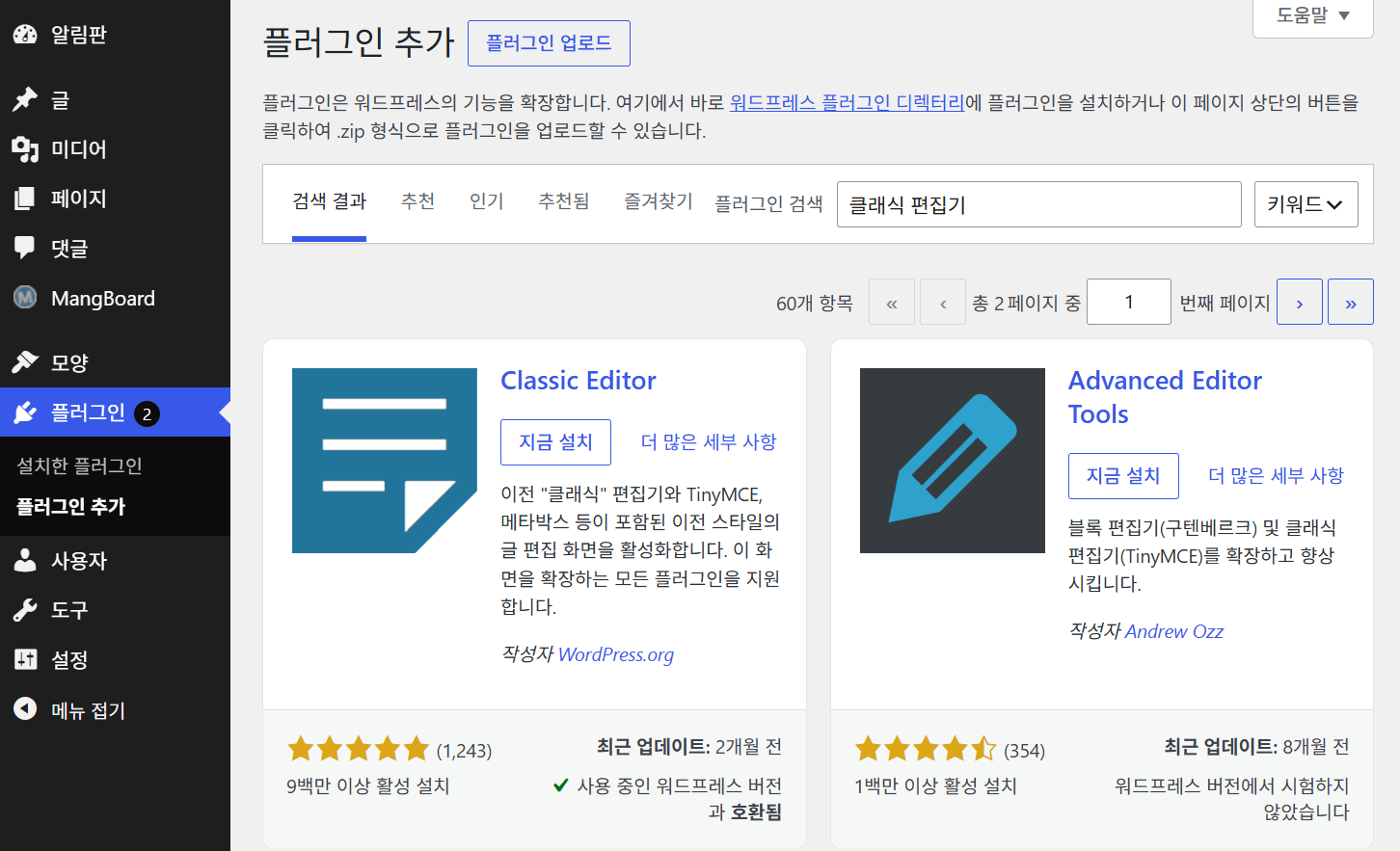Image resolution: width=1400 pixels, height=851 pixels.
Task: Open 더 많은 세부 사항 for Classic Editor
Action: (709, 442)
